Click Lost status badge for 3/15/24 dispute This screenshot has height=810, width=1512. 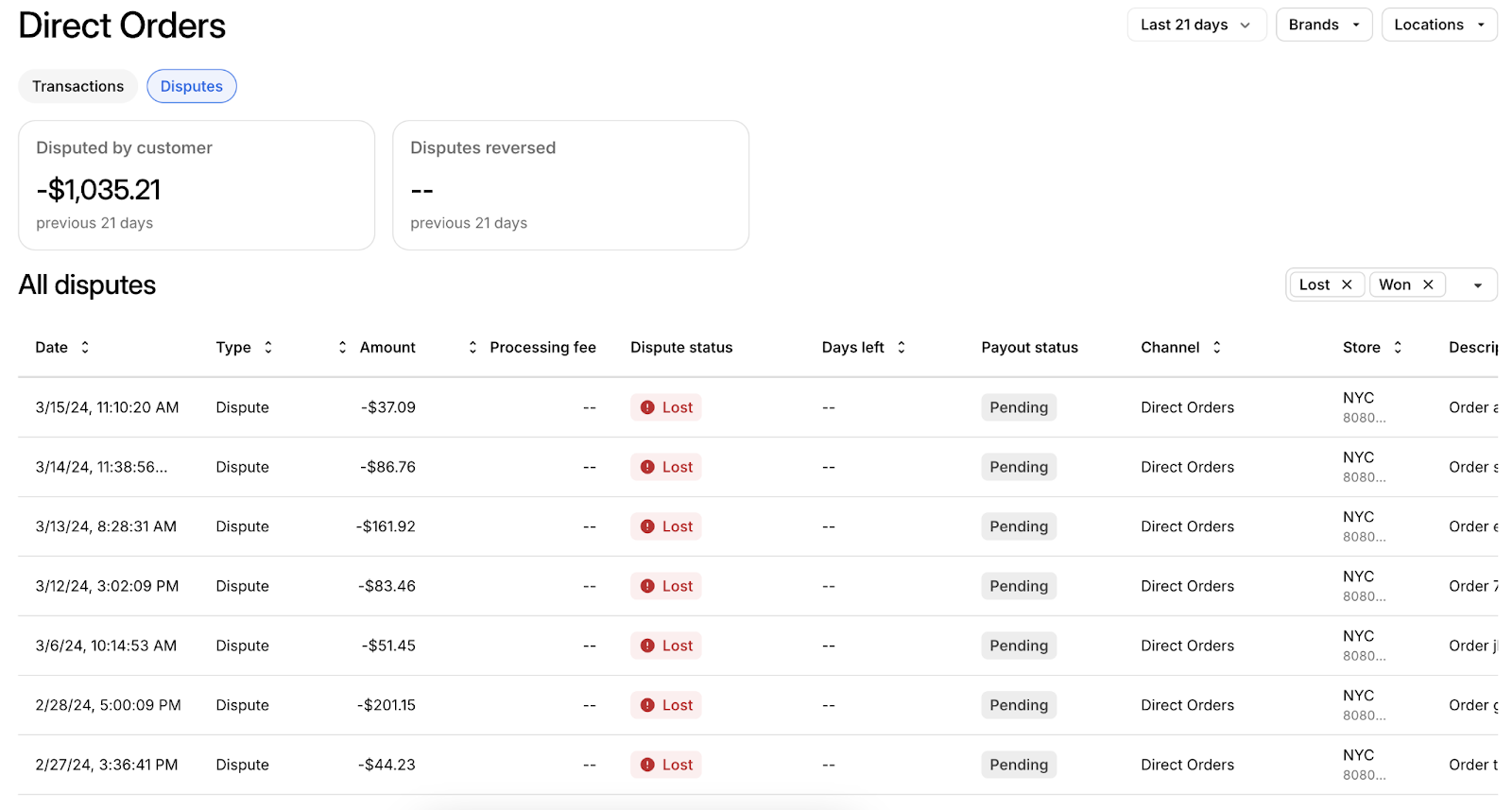666,407
